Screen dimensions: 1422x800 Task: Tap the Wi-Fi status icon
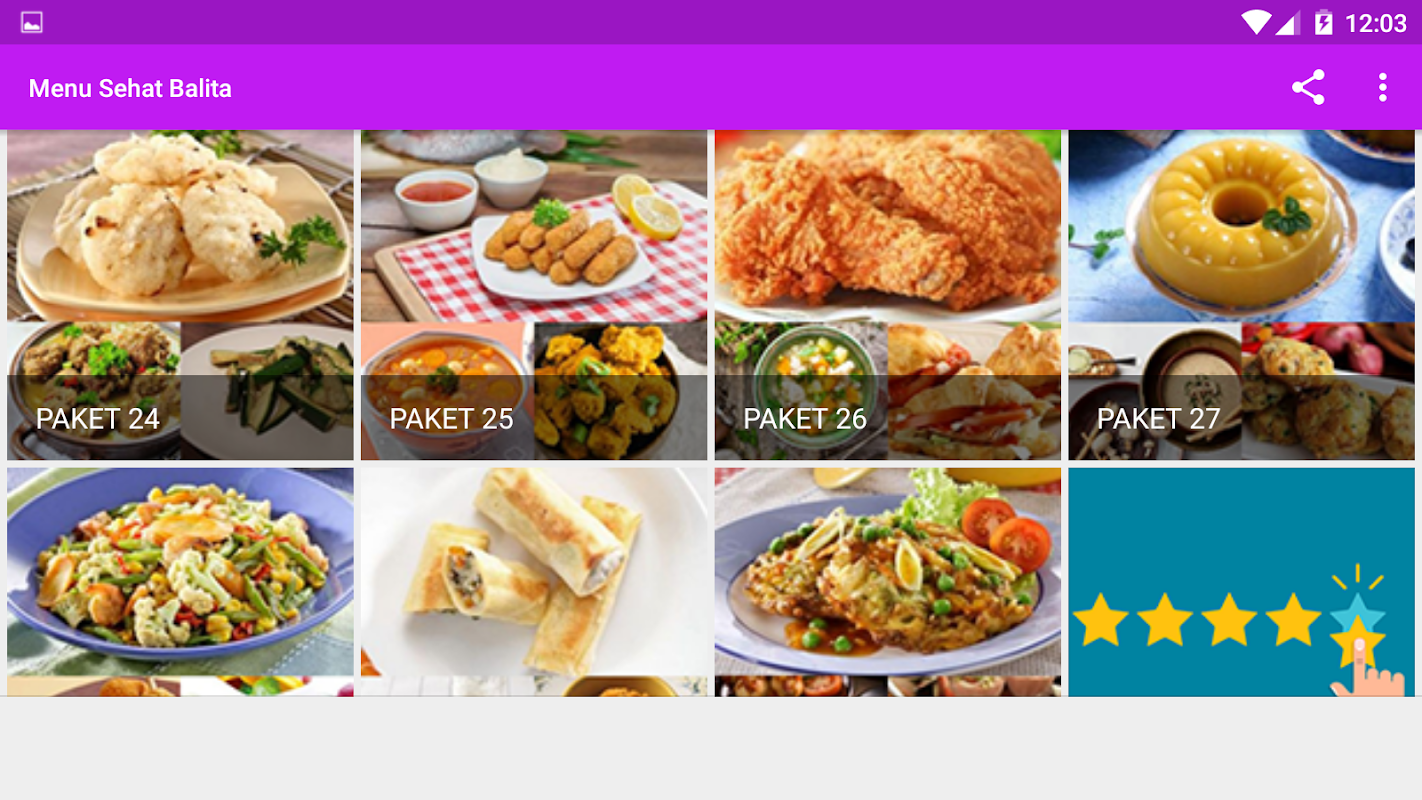tap(1256, 22)
